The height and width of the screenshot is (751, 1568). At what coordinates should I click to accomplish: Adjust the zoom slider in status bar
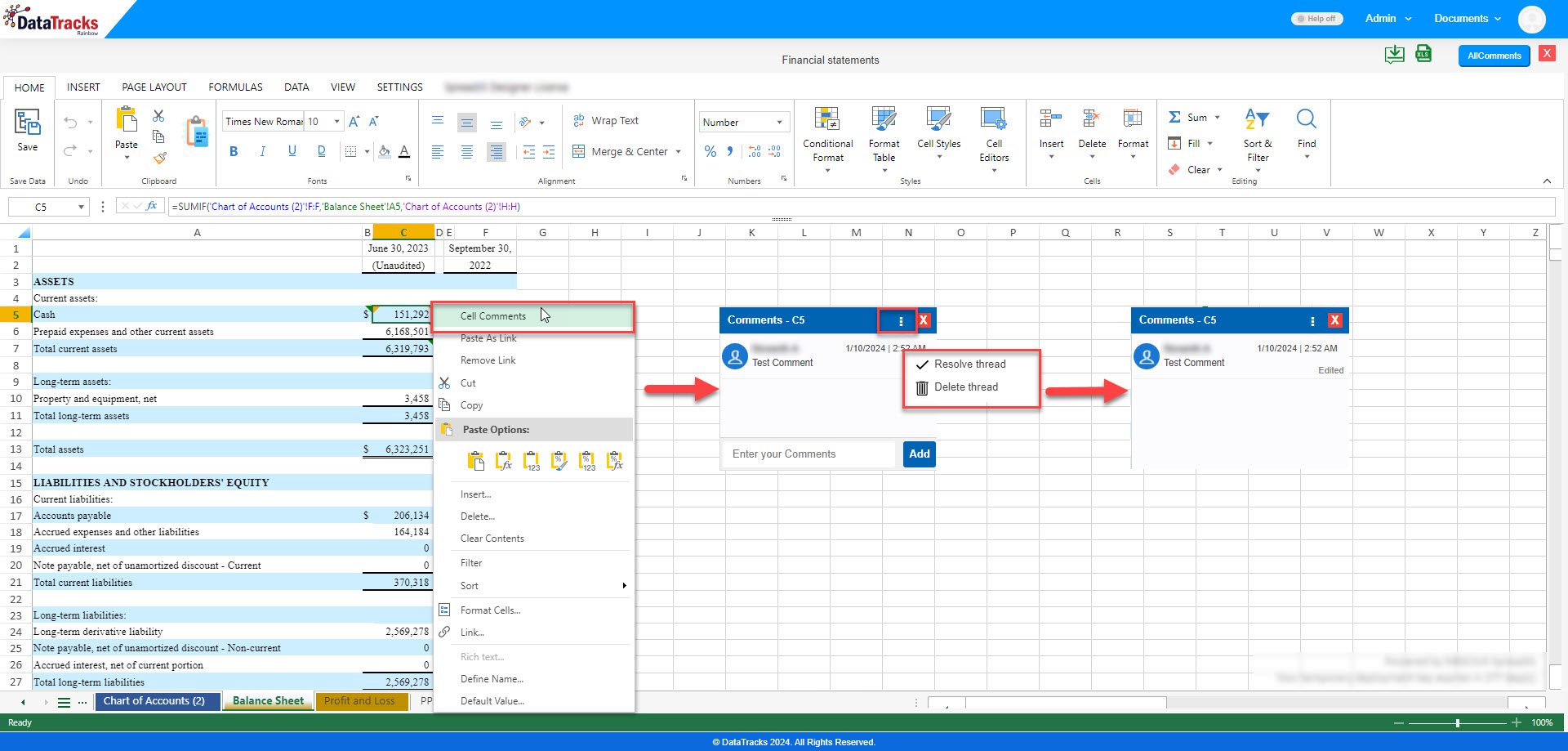[x=1458, y=723]
